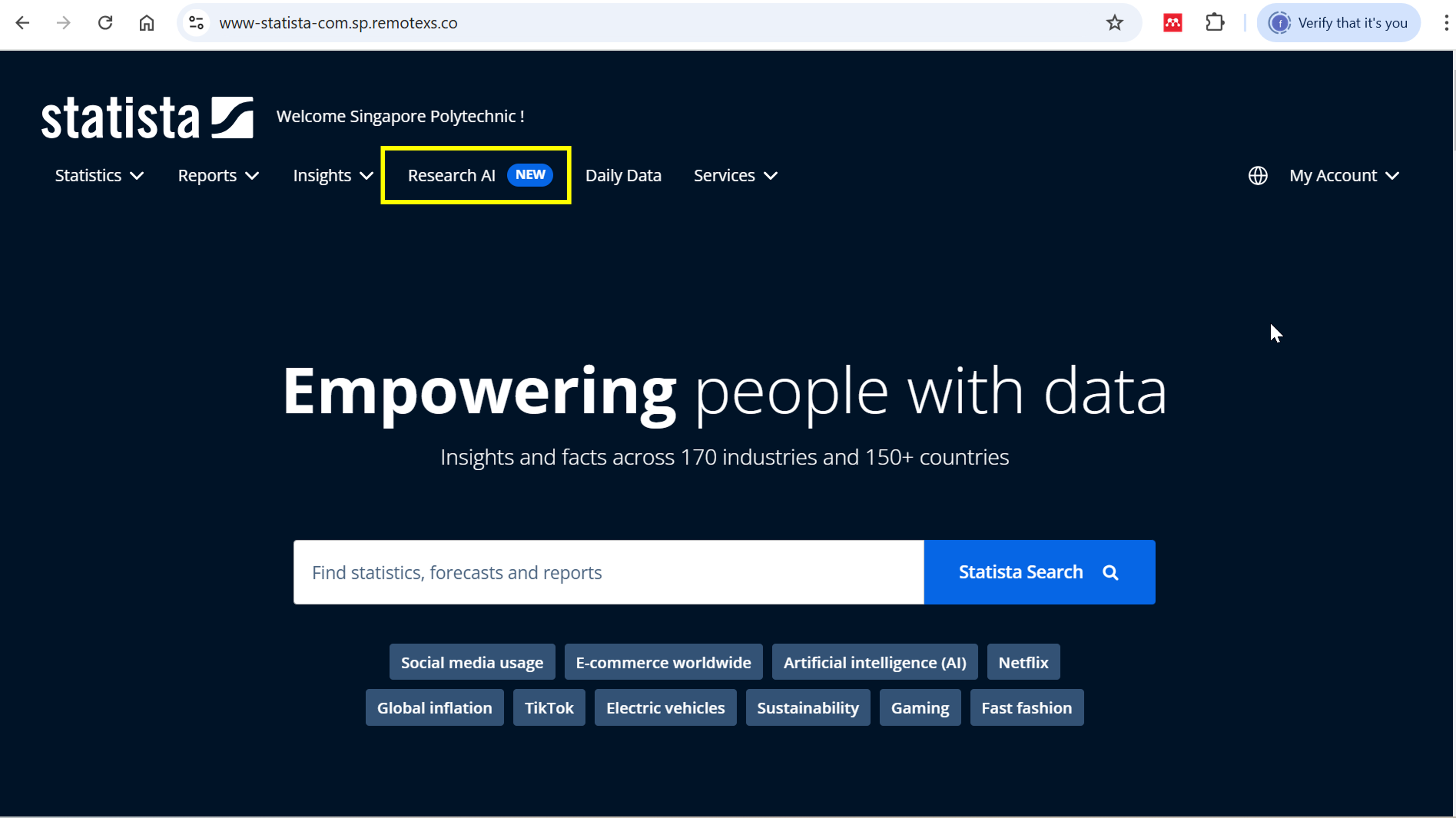Open the My Account dropdown

(x=1344, y=176)
